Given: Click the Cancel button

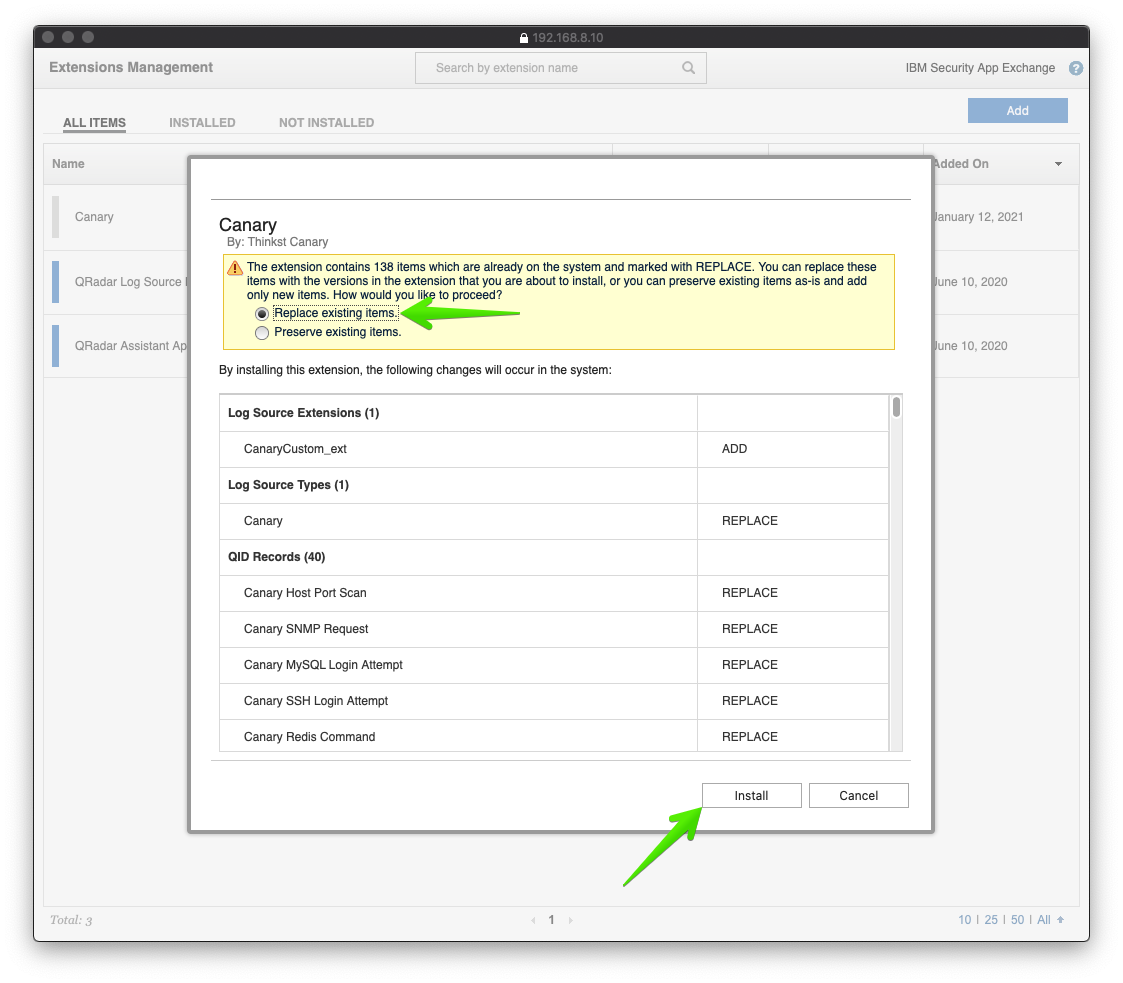Looking at the screenshot, I should click(859, 795).
